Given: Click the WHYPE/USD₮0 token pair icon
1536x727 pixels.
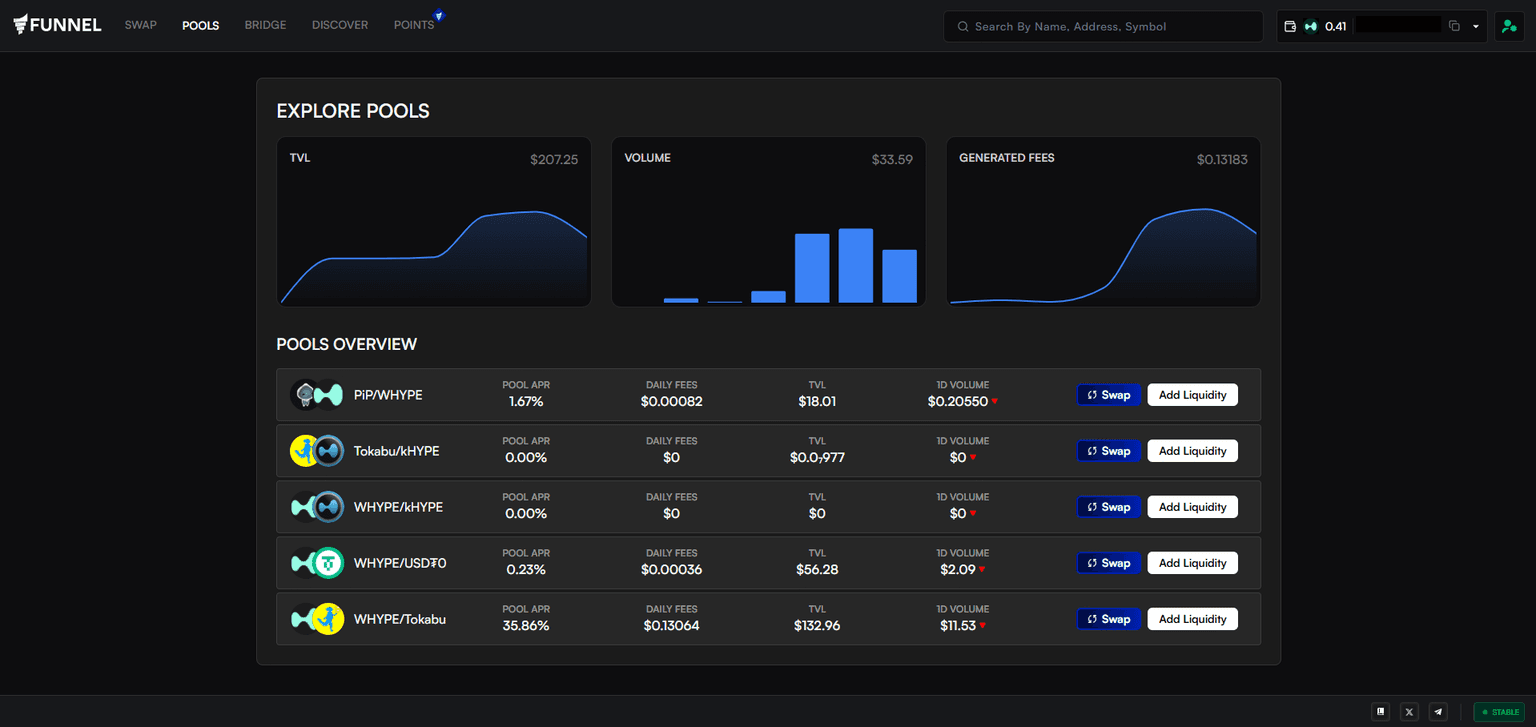Looking at the screenshot, I should pyautogui.click(x=316, y=563).
